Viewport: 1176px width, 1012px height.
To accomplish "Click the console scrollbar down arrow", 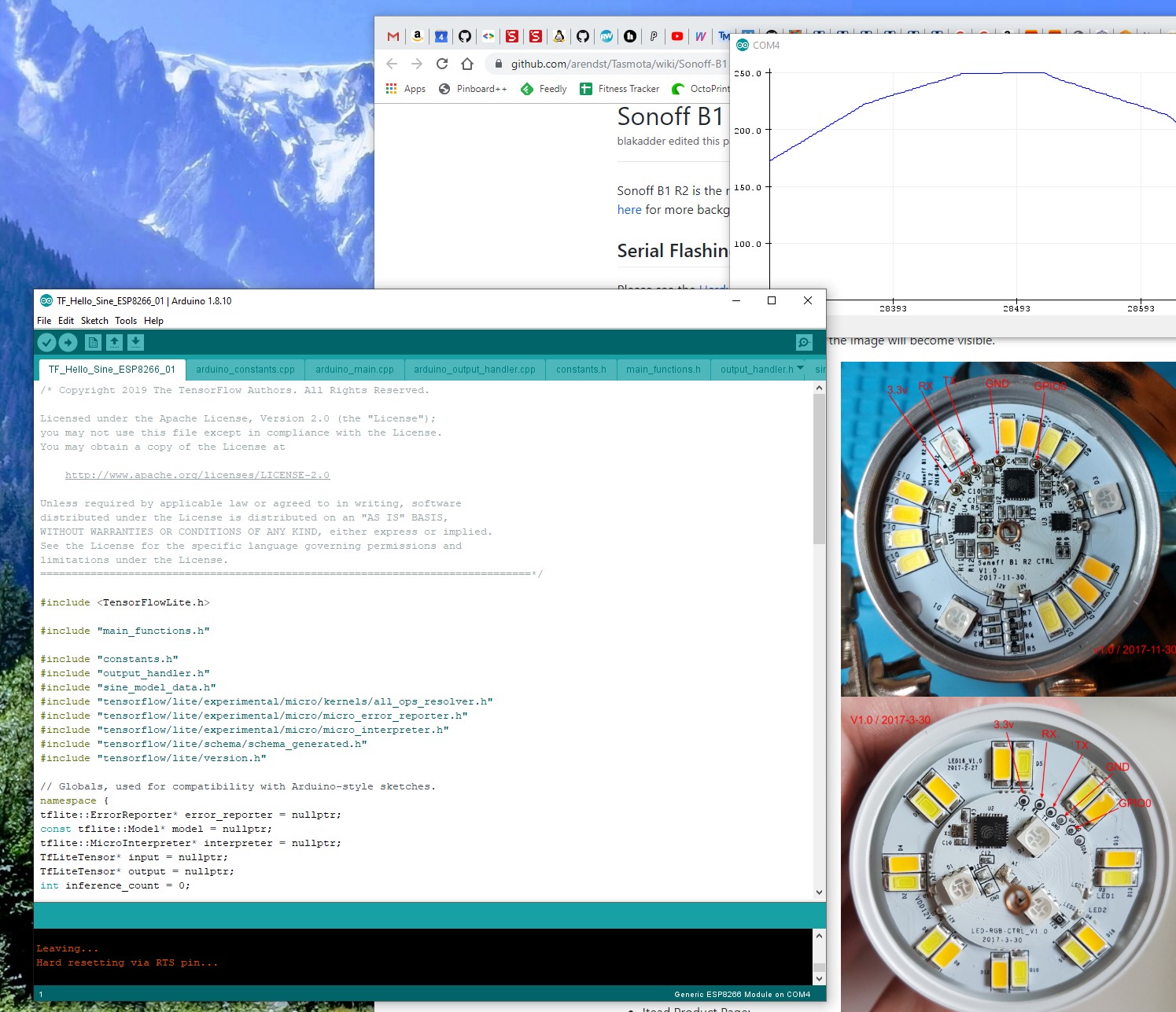I will 820,979.
